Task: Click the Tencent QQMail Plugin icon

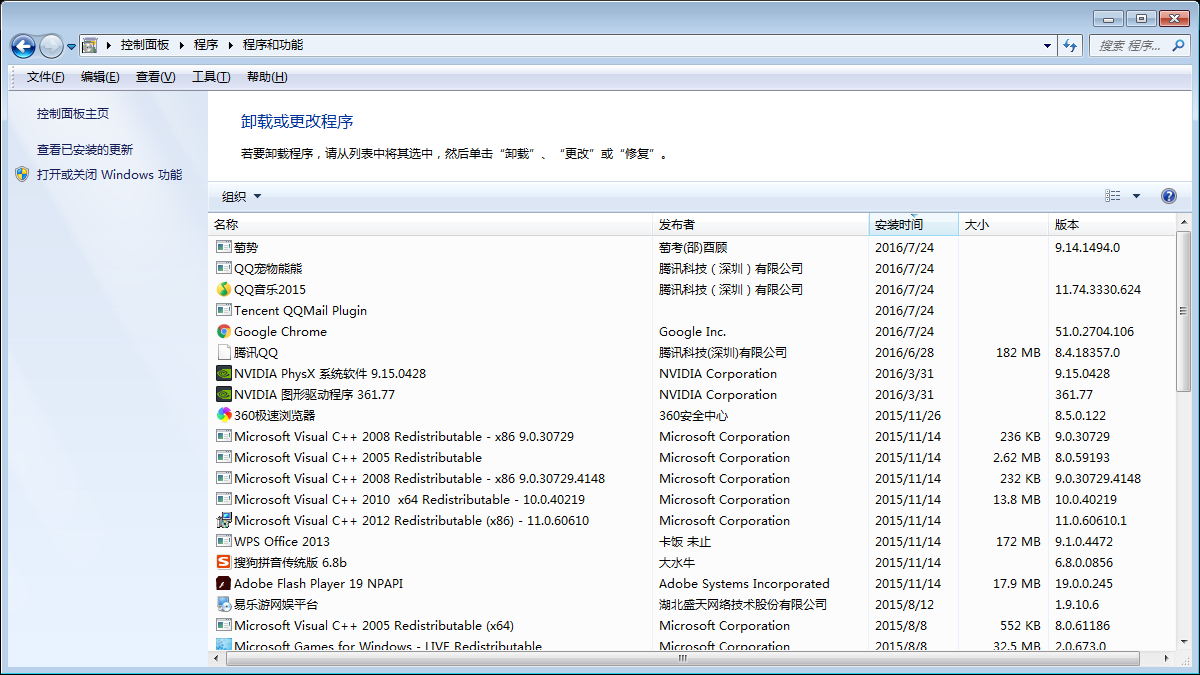Action: [x=224, y=311]
